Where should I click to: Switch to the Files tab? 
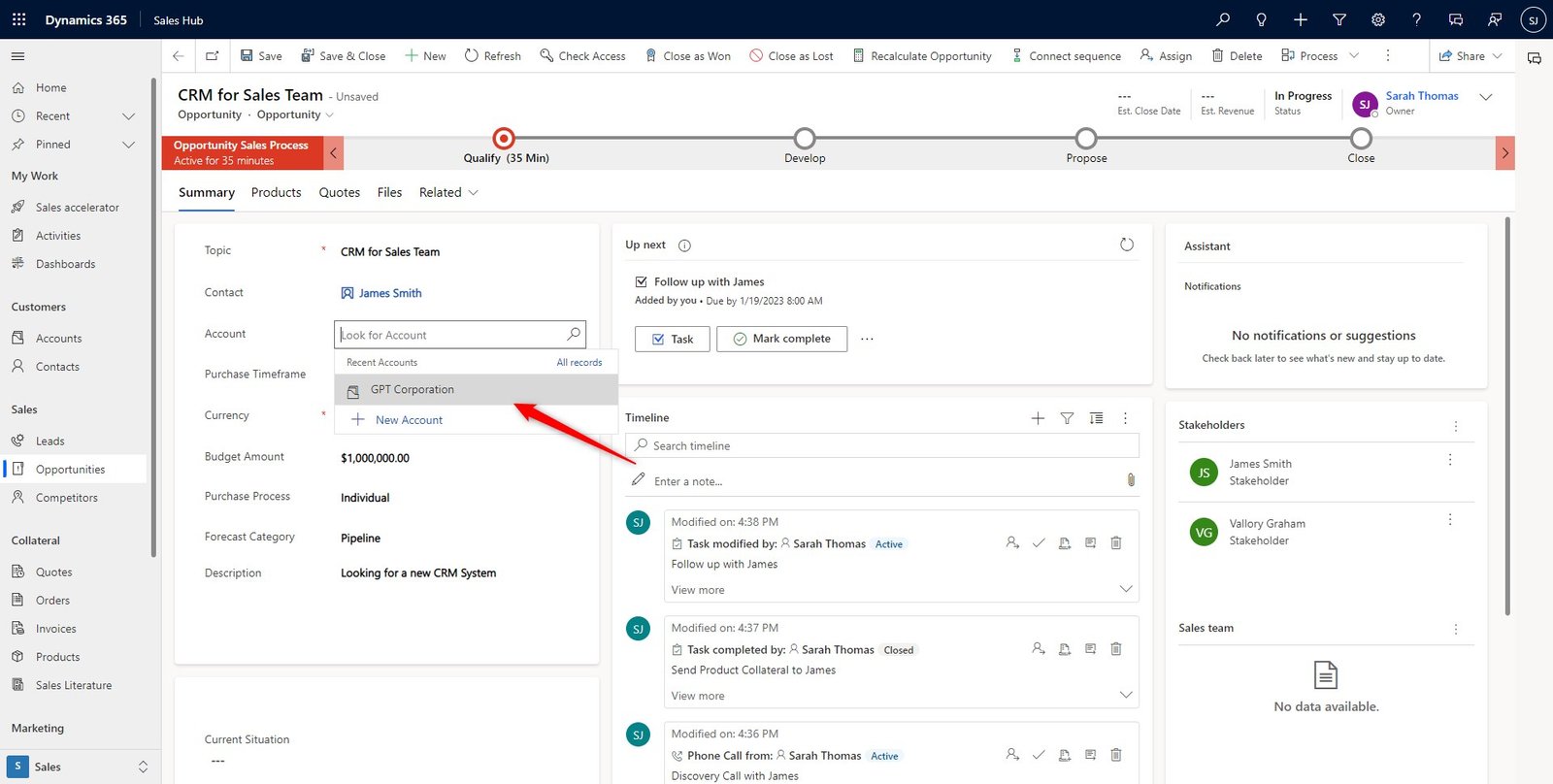pos(389,192)
